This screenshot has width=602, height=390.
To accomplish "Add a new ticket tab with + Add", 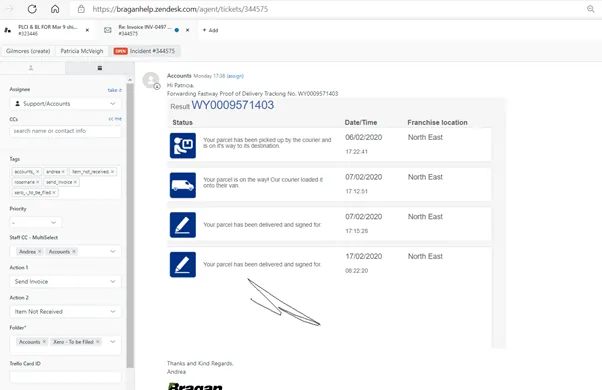I will tap(210, 30).
